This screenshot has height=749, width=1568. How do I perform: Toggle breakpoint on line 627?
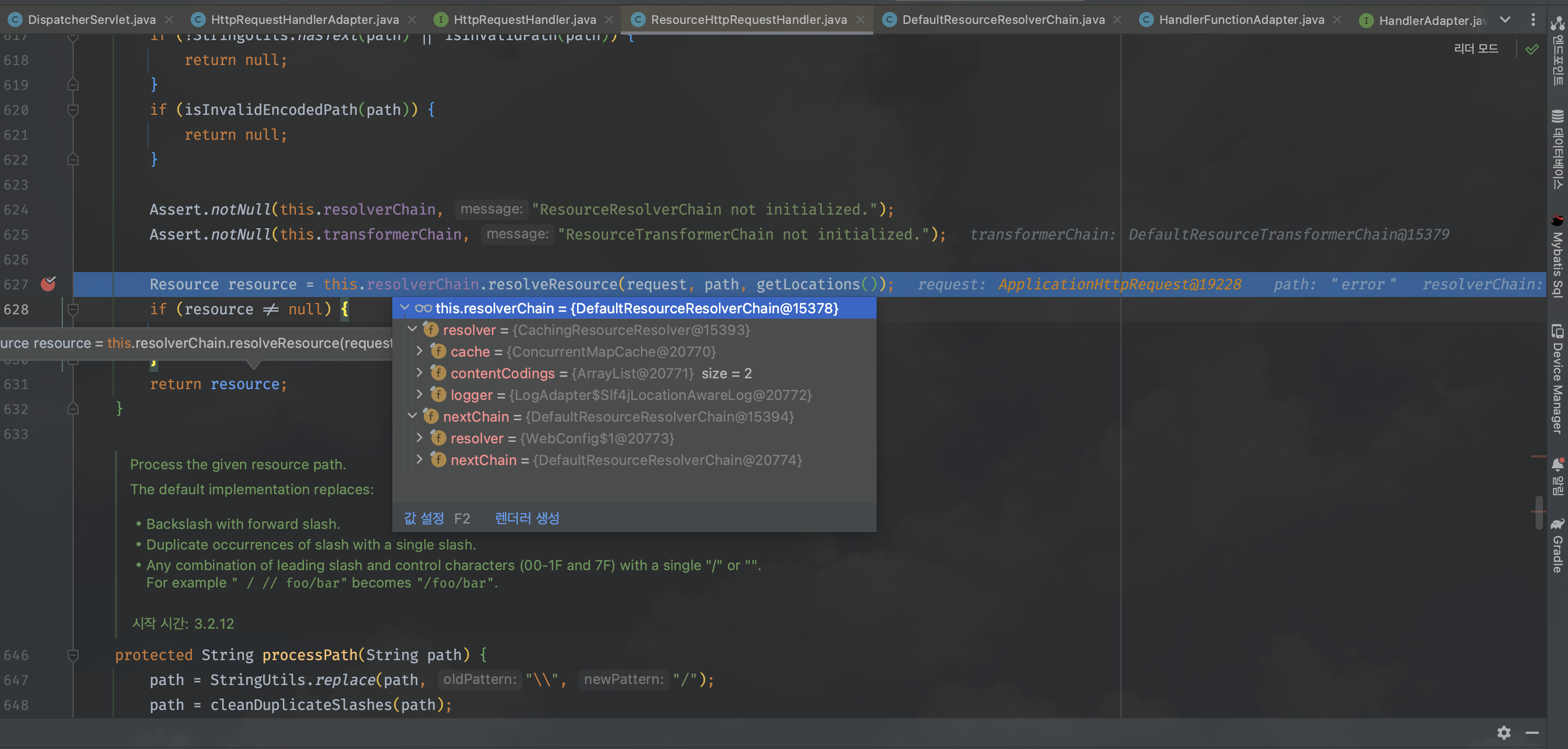tap(48, 284)
